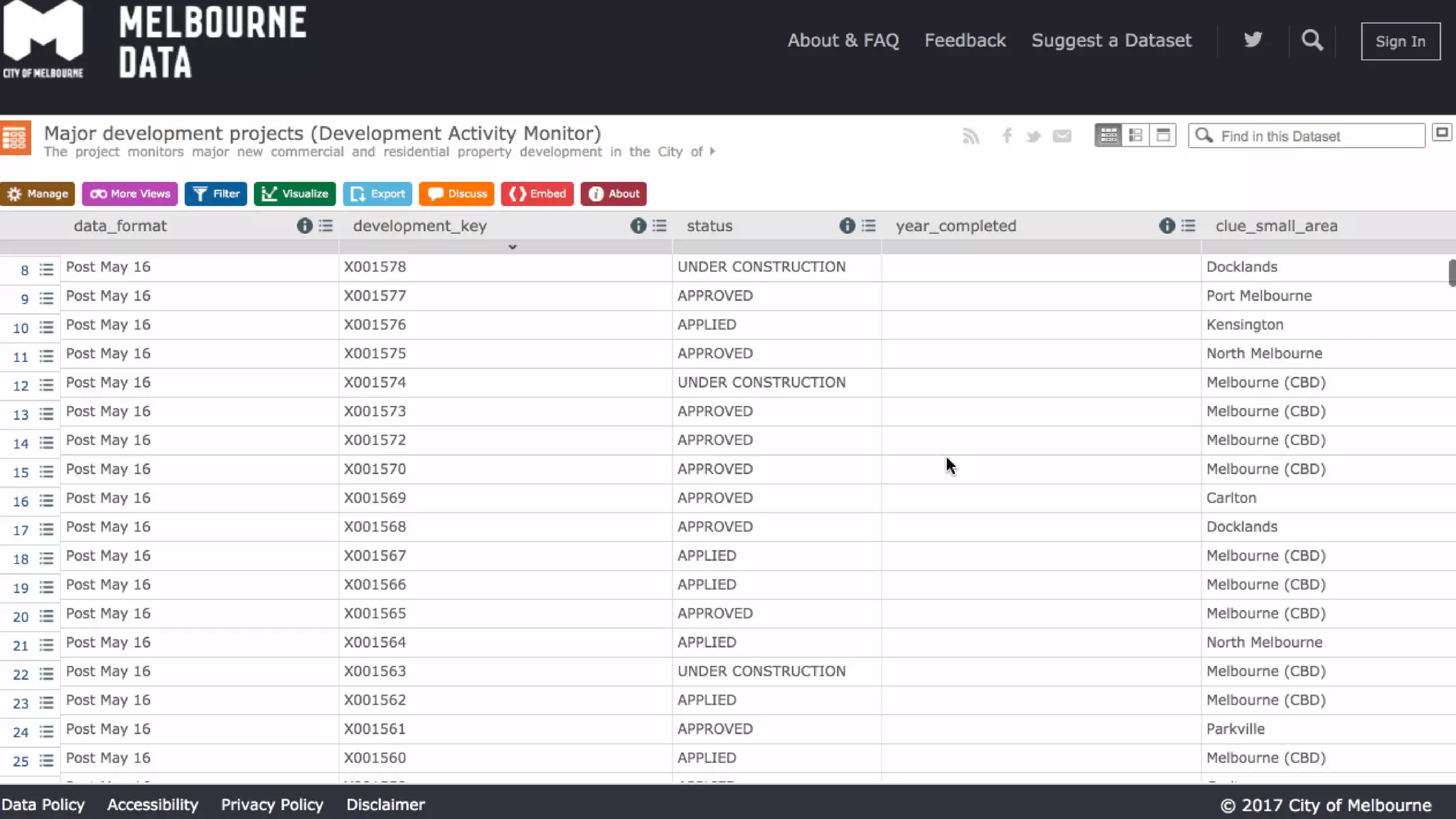Screen dimensions: 1456x819
Task: Open the Filter panel
Action: pos(215,193)
